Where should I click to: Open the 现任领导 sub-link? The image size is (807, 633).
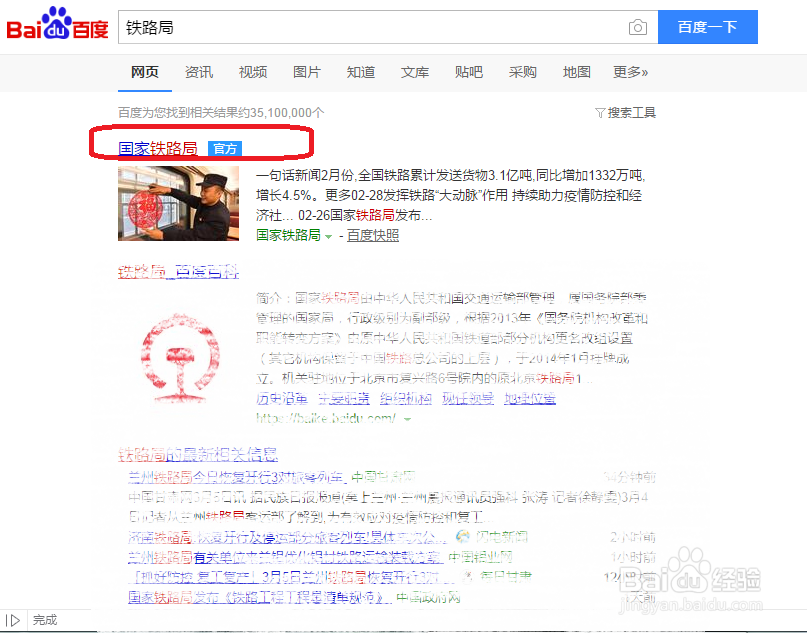point(468,398)
